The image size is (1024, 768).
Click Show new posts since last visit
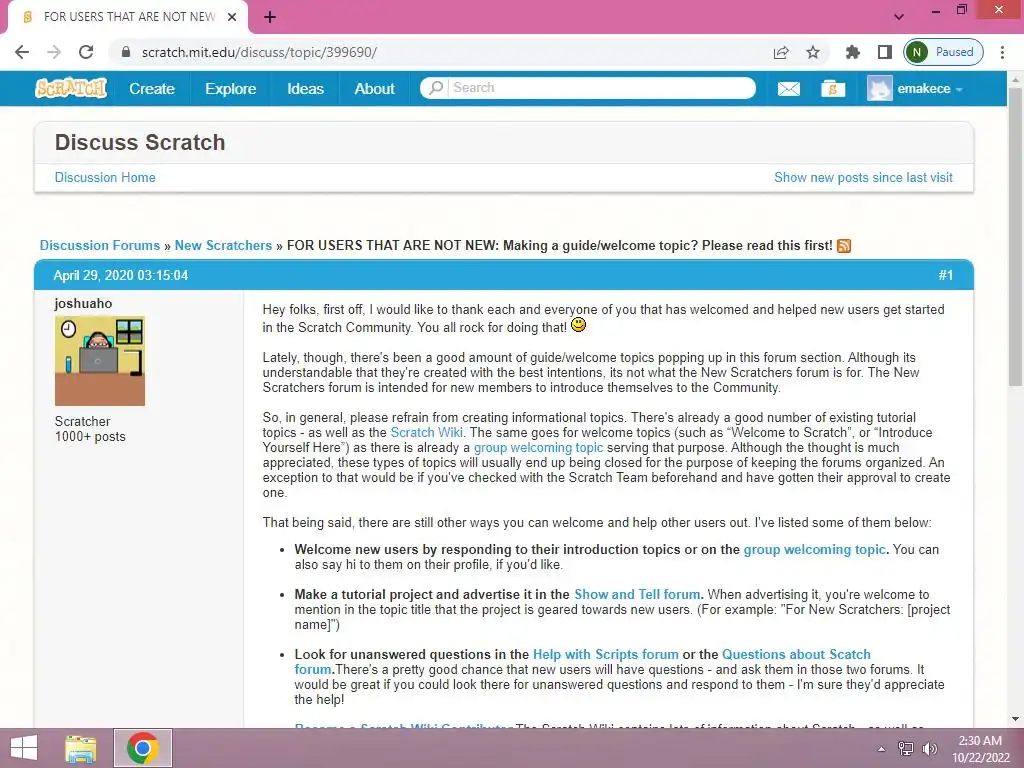click(863, 178)
